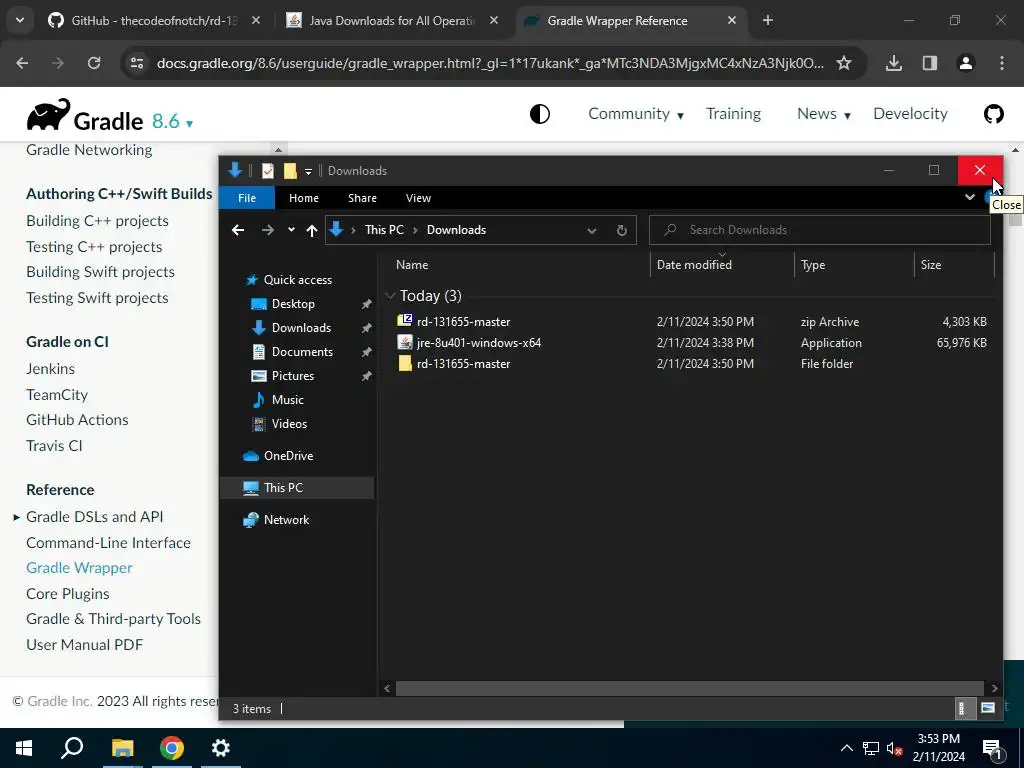Open the Jenkins docs link
Screen dimensions: 1024x768
[x=50, y=368]
